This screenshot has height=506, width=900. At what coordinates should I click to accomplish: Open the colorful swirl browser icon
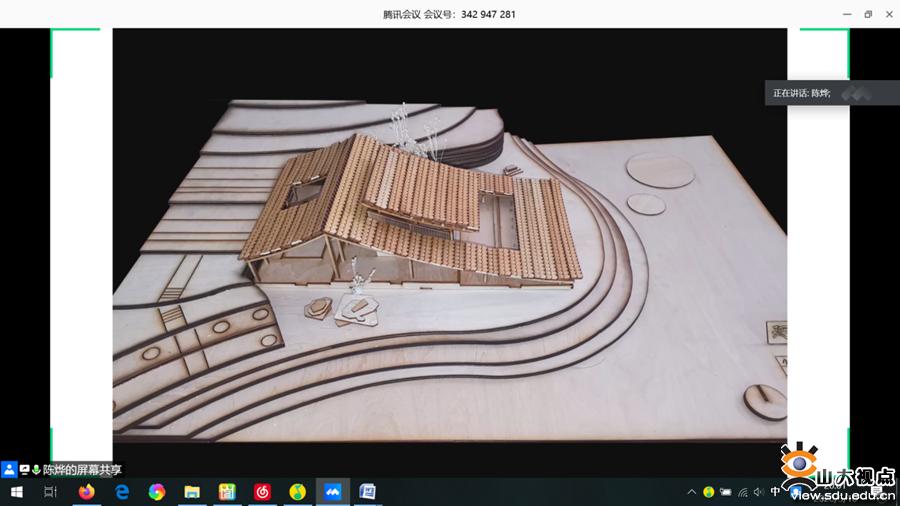157,492
